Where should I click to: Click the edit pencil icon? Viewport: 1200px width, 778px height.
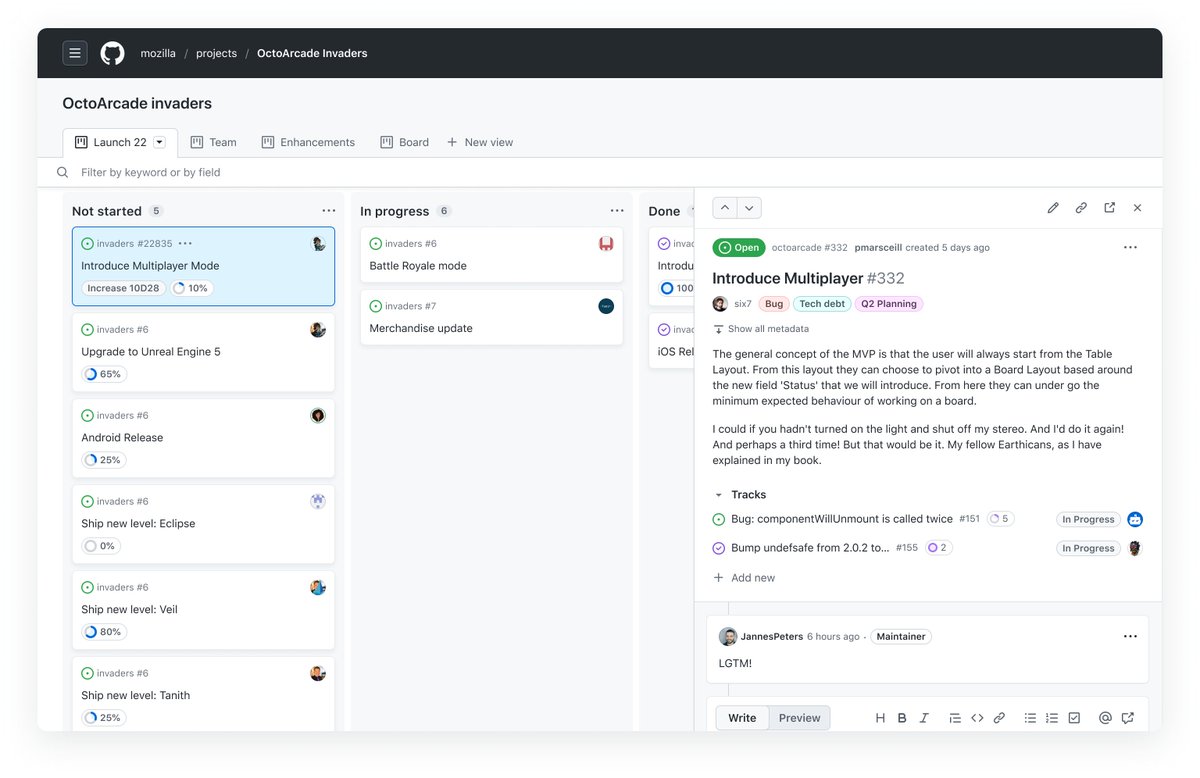tap(1053, 208)
